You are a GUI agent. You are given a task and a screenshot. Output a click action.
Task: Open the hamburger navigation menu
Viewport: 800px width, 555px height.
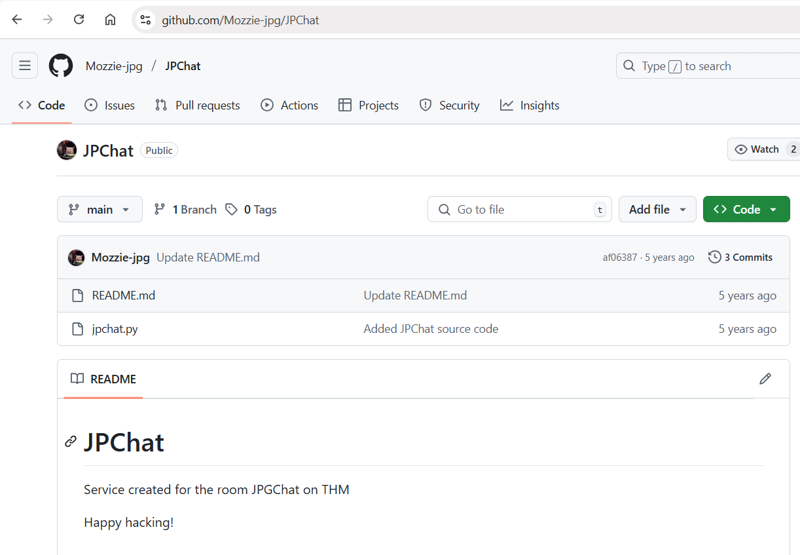coord(24,66)
